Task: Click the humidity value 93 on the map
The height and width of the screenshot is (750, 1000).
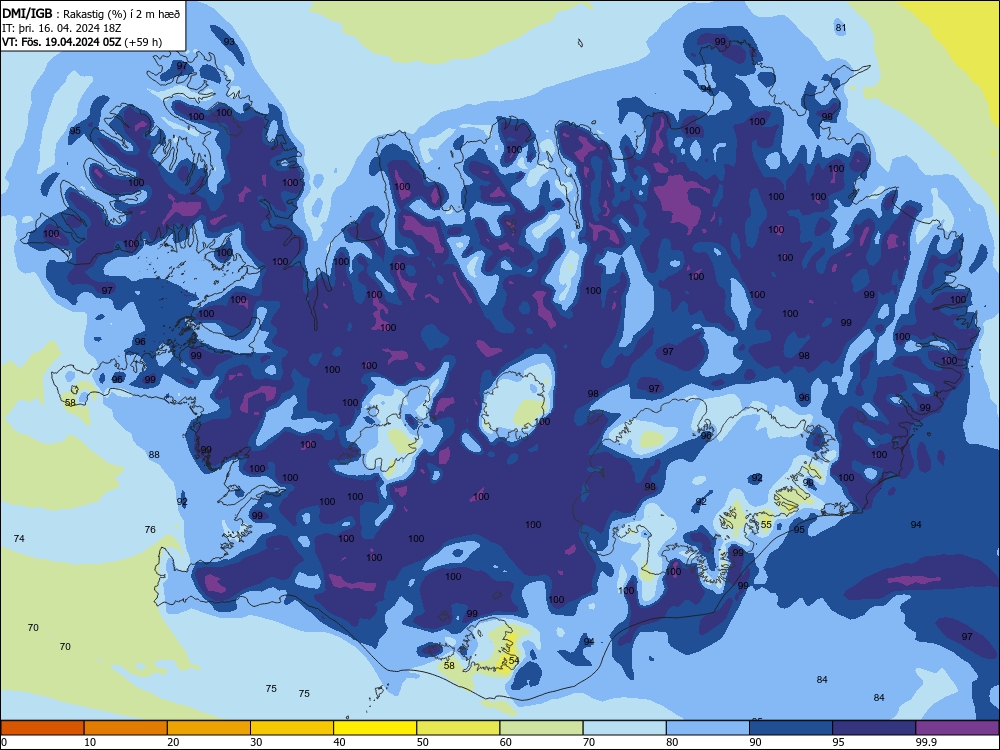Action: [x=229, y=42]
